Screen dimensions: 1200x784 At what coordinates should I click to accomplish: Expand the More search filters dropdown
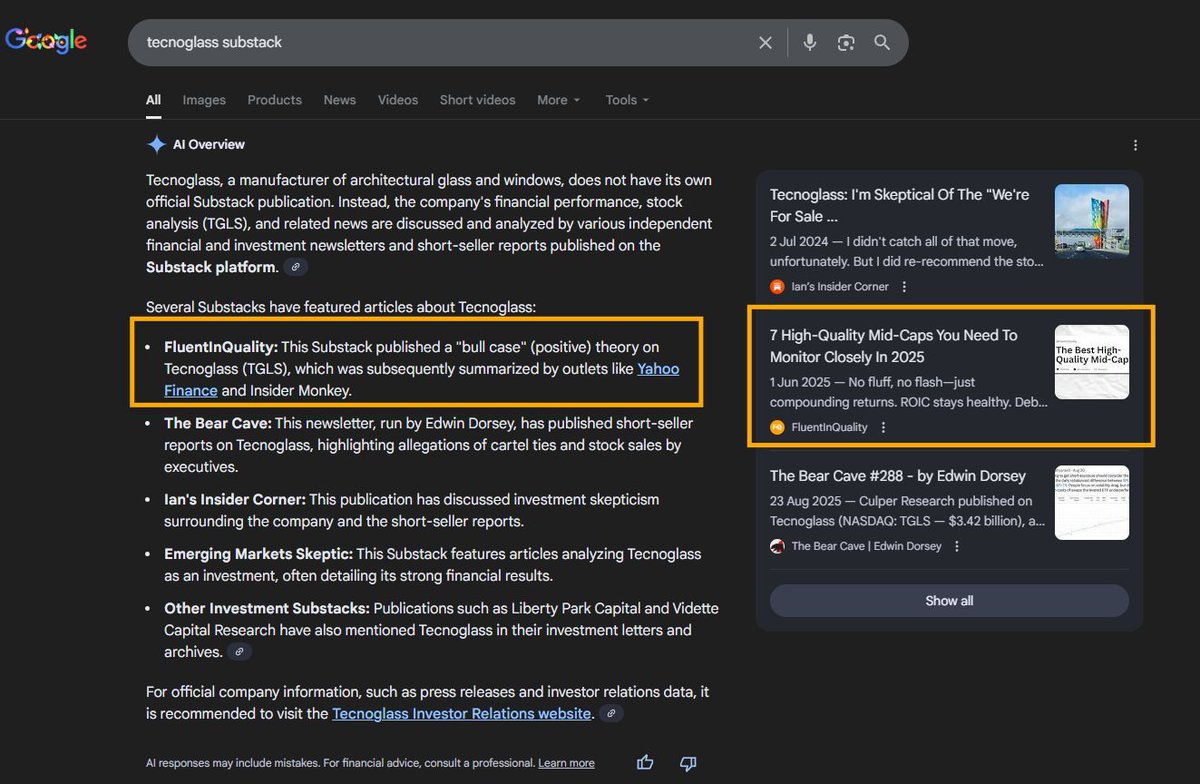[558, 100]
